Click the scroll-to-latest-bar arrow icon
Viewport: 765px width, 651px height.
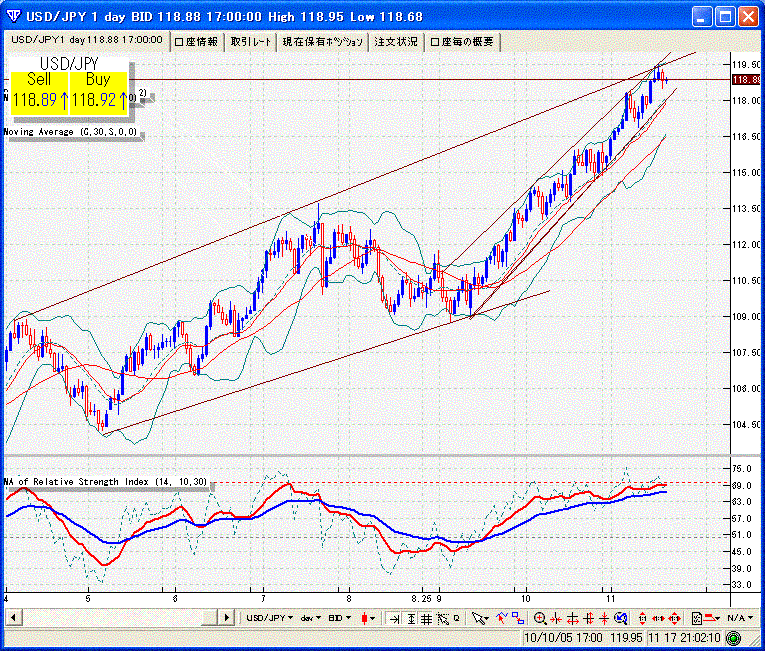[x=396, y=618]
